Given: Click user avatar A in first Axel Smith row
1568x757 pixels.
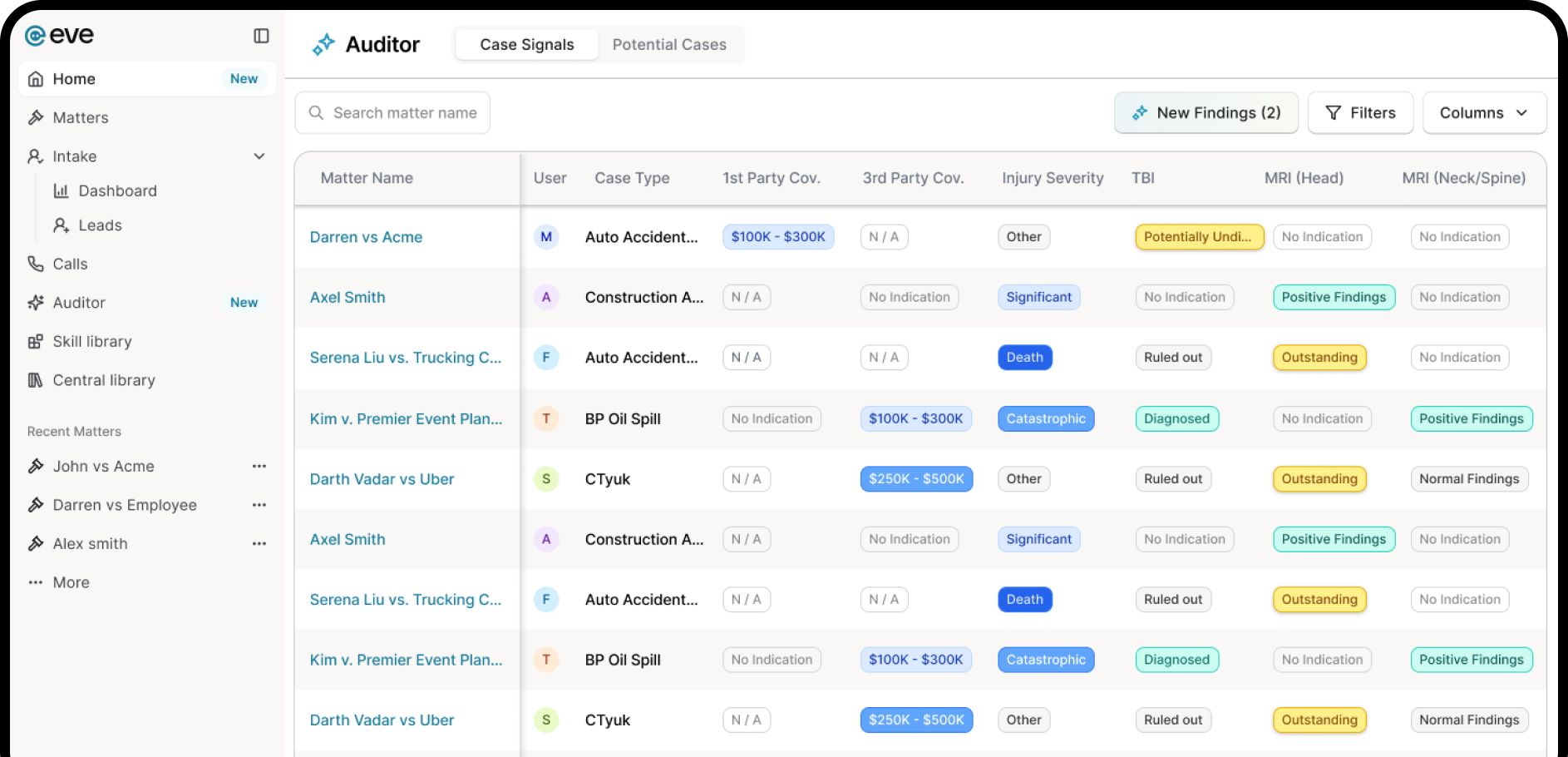Looking at the screenshot, I should (x=546, y=297).
